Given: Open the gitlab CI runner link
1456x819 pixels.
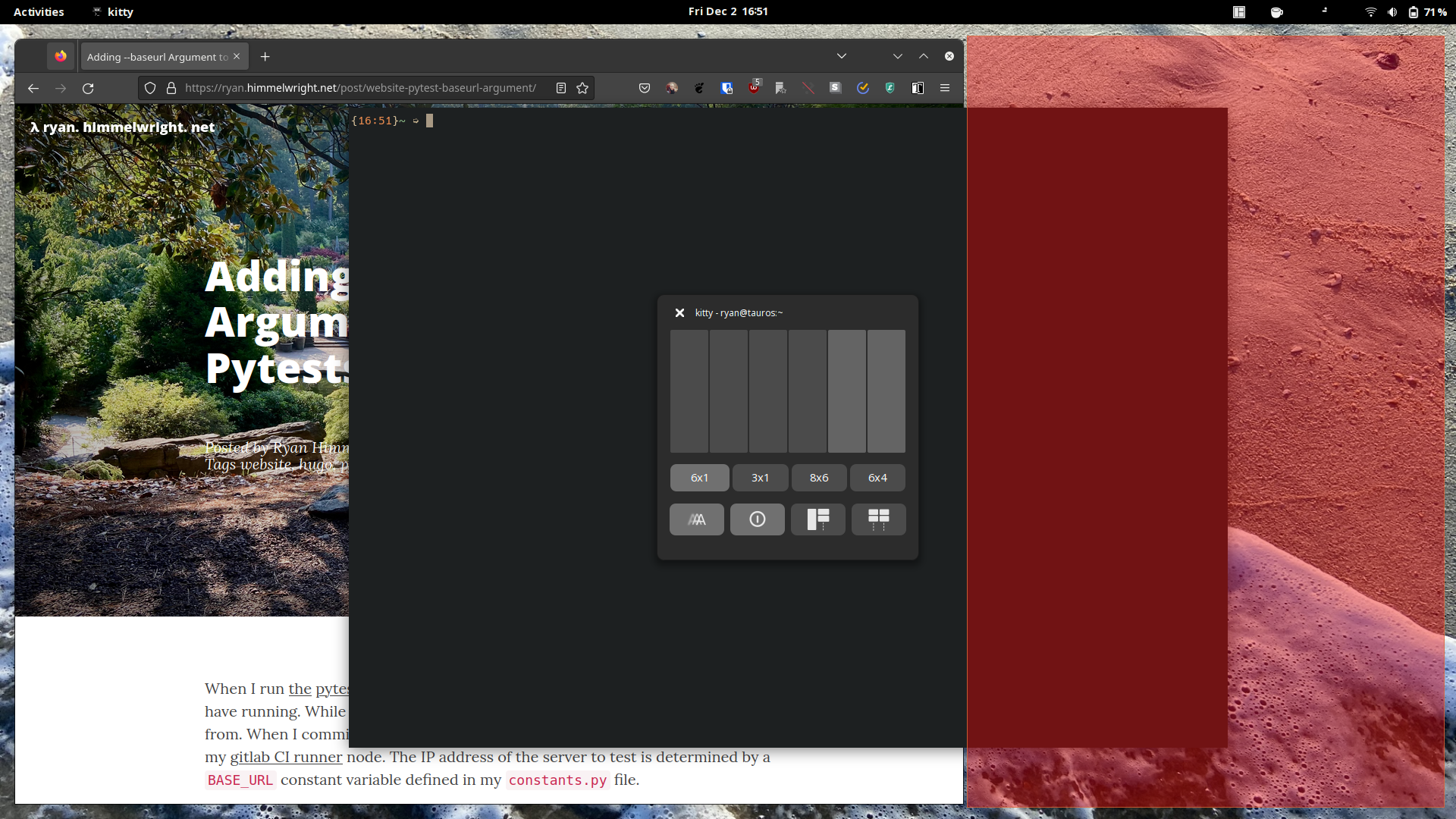Looking at the screenshot, I should 286,757.
